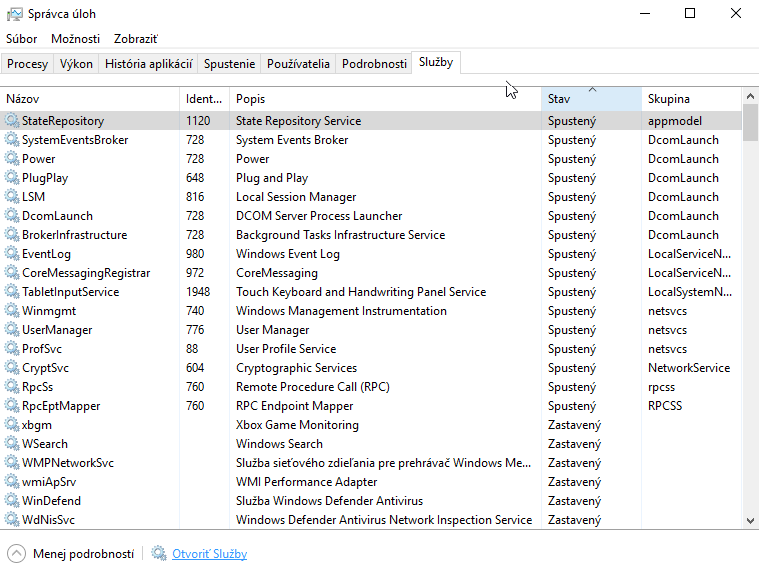Image resolution: width=759 pixels, height=578 pixels.
Task: Open the Podrobnosti tab
Action: [374, 64]
